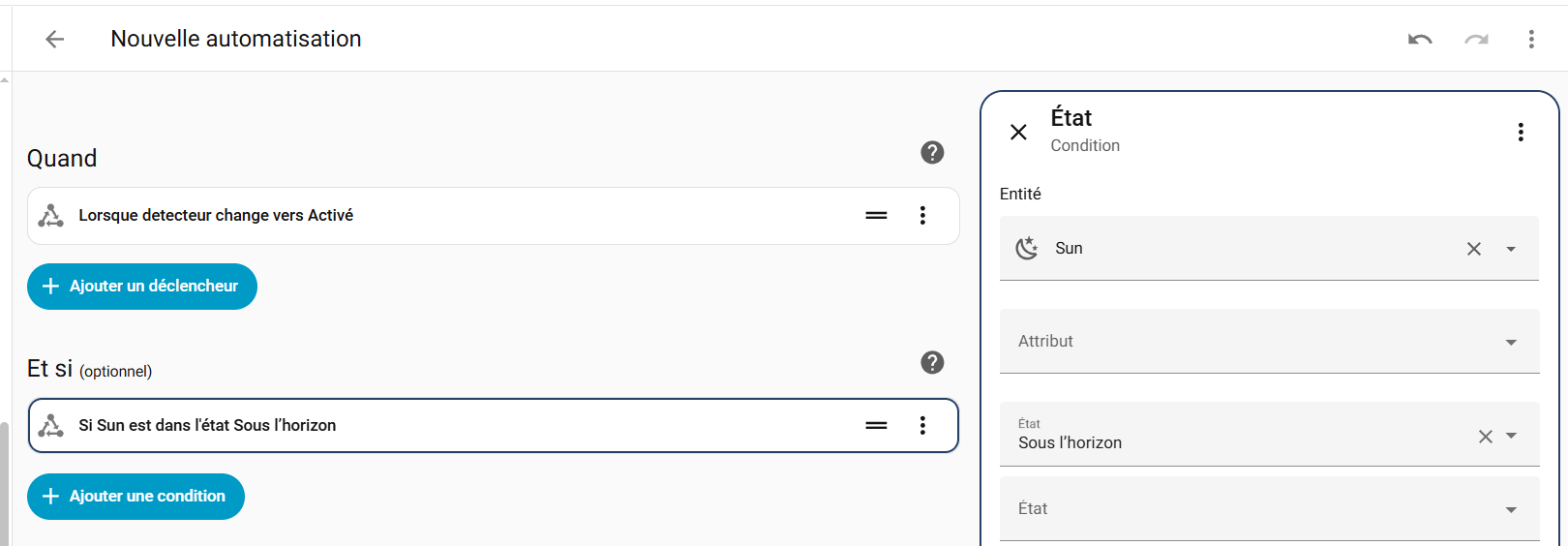Open three-dot menu of Sun condition

pyautogui.click(x=922, y=425)
